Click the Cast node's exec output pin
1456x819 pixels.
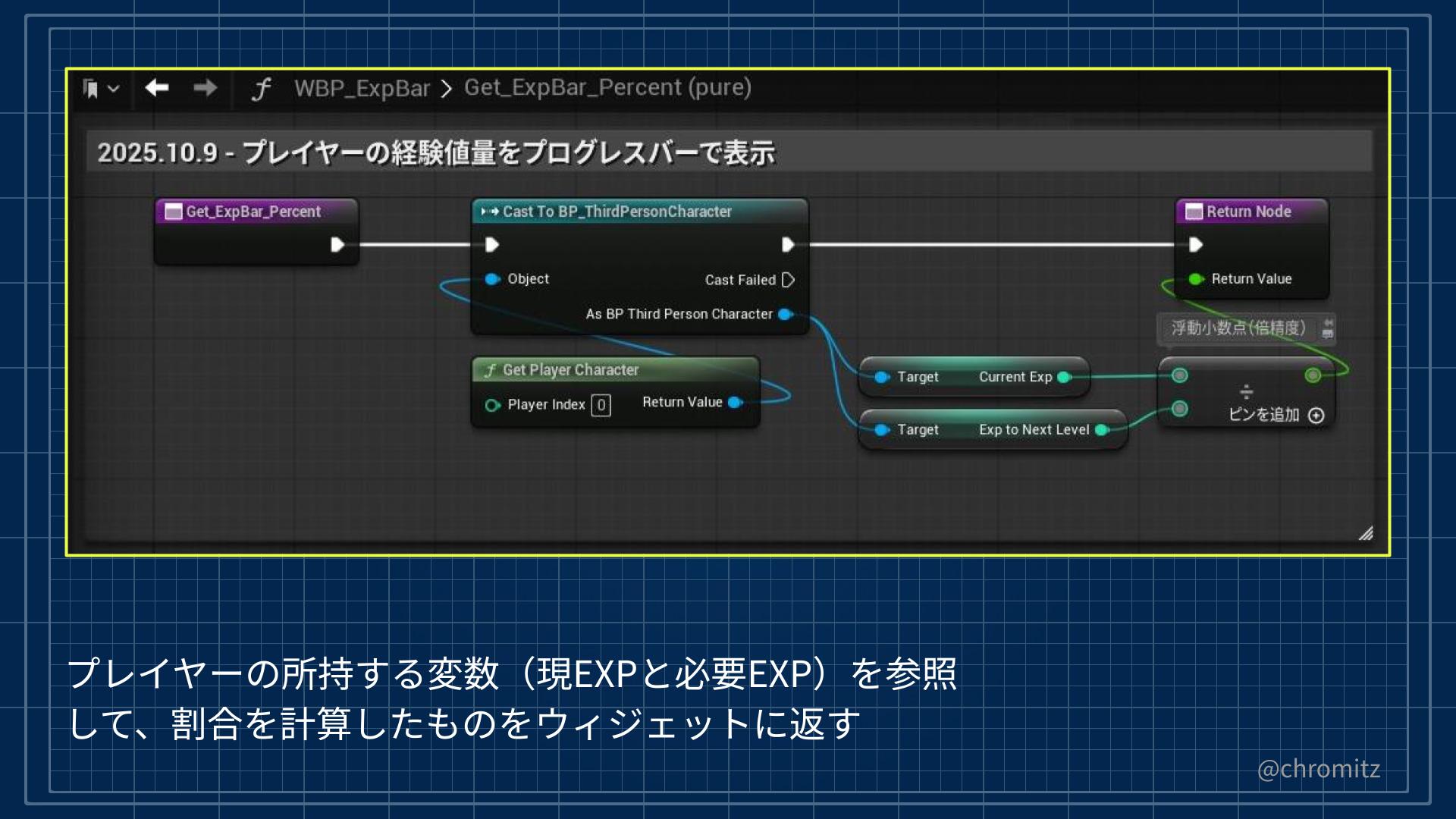788,244
